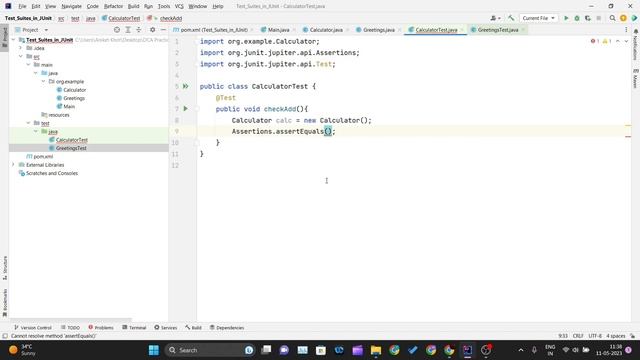Select CalculatorTest in project tree
The image size is (640, 360).
tap(71, 140)
